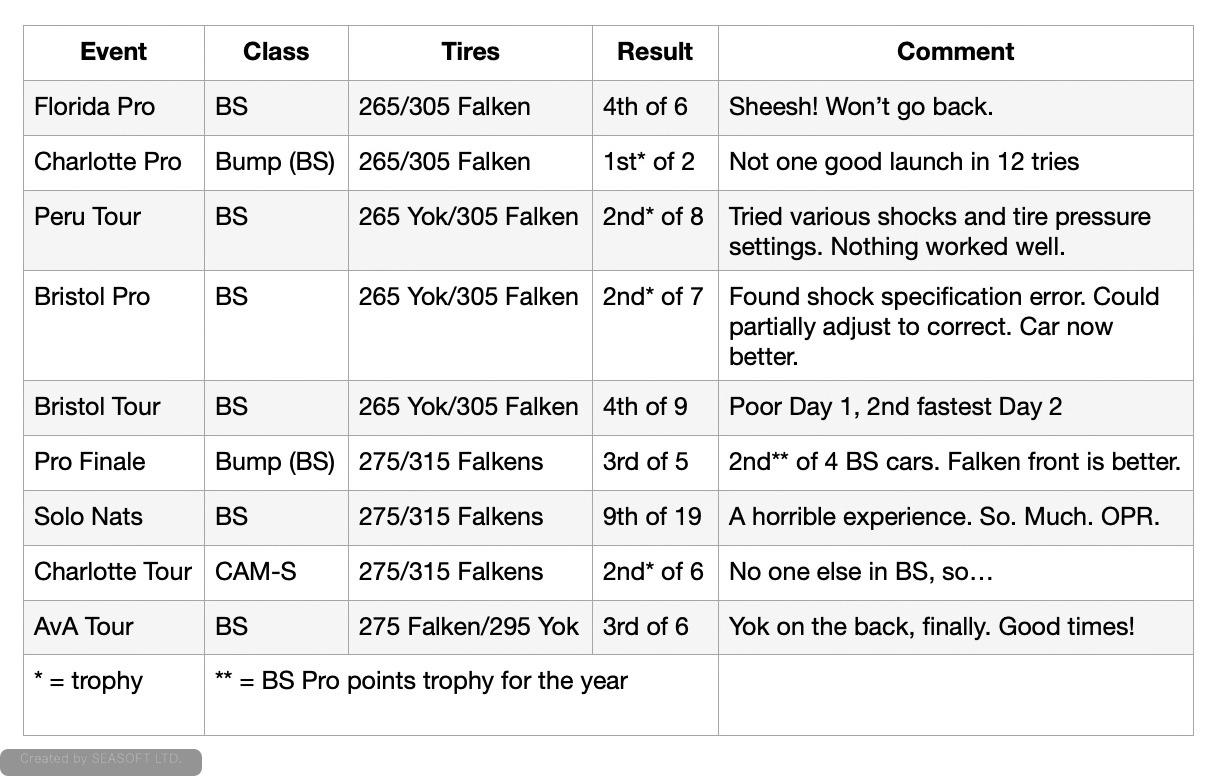Select the Comment column header
The height and width of the screenshot is (776, 1217).
(955, 52)
